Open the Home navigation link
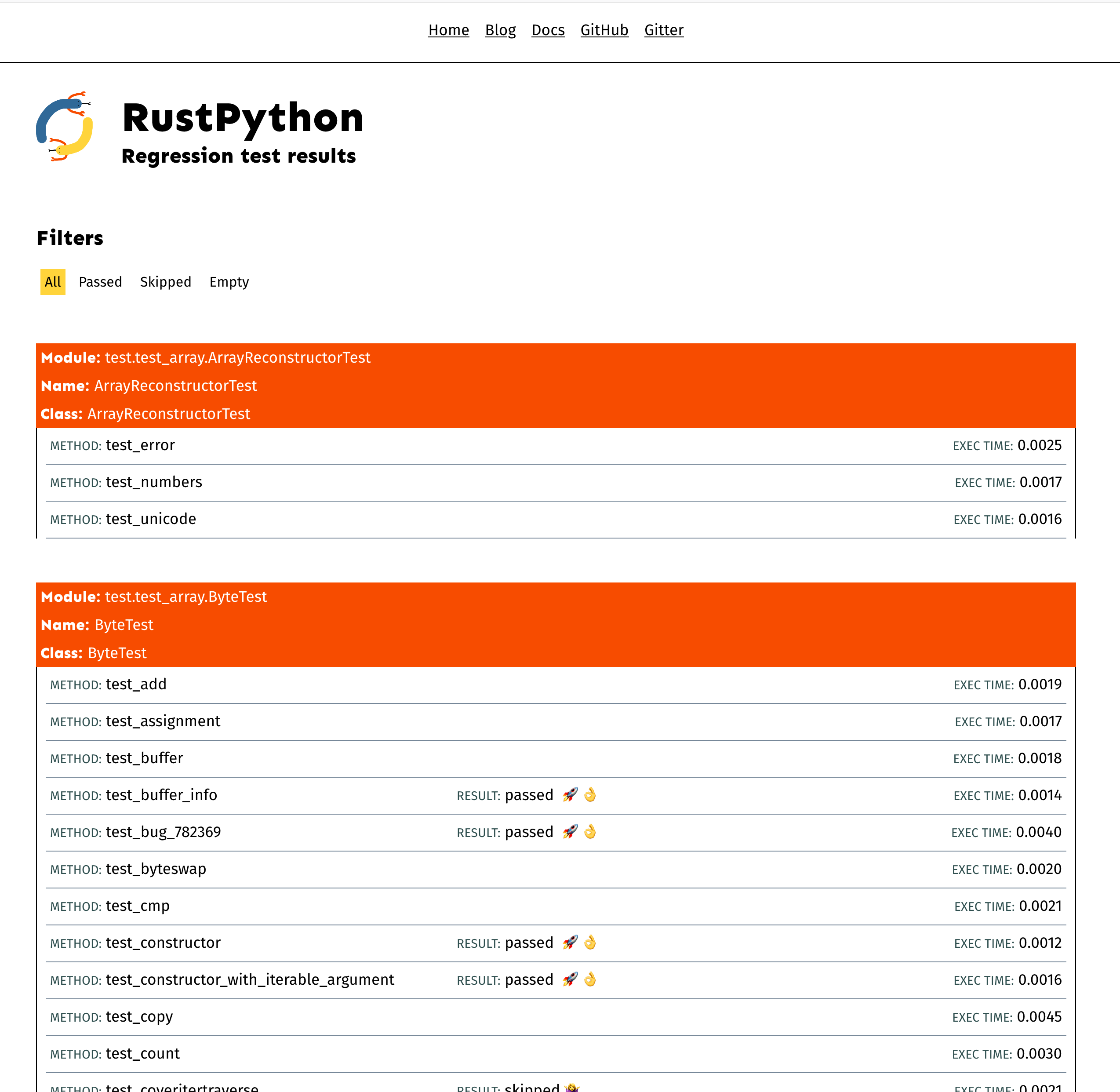The image size is (1120, 1092). [448, 30]
